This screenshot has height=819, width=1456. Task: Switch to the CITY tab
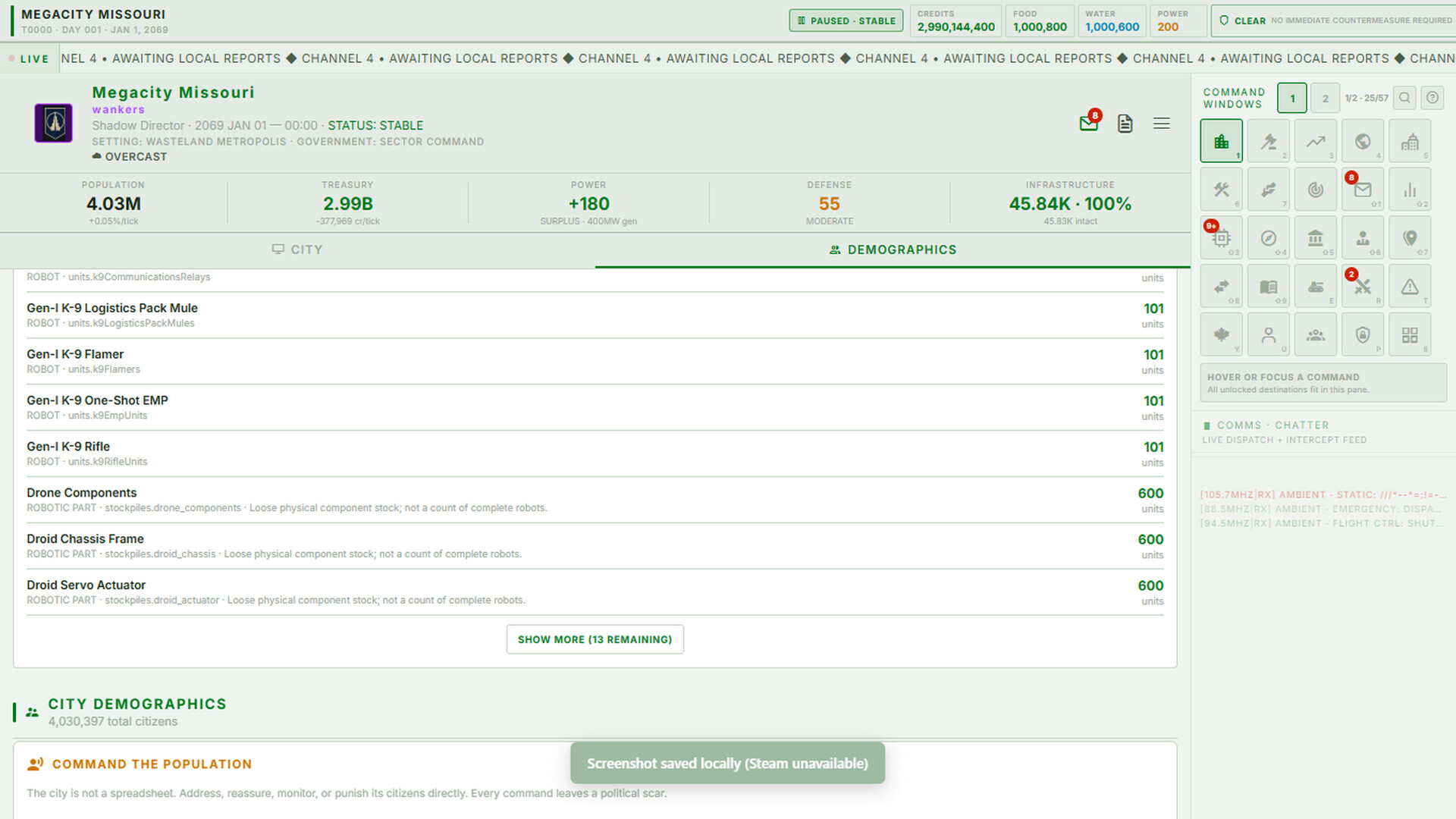click(297, 249)
